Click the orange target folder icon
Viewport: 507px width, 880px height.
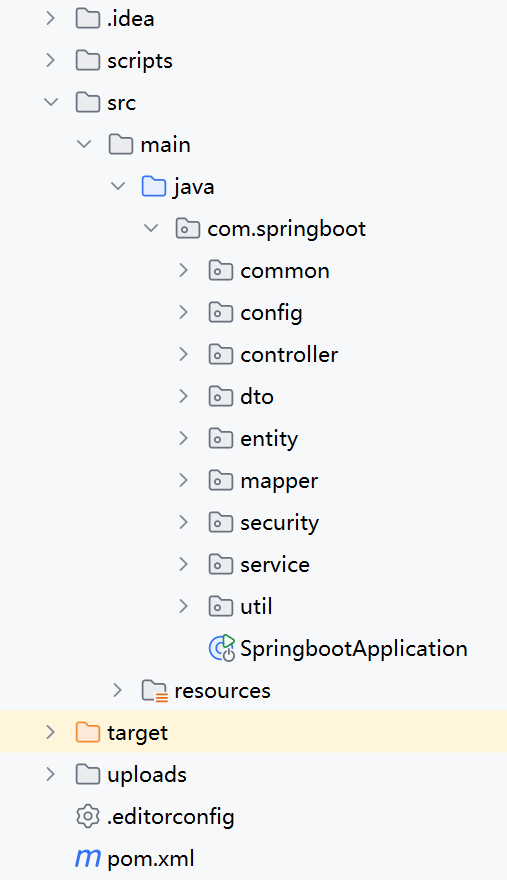pyautogui.click(x=88, y=732)
